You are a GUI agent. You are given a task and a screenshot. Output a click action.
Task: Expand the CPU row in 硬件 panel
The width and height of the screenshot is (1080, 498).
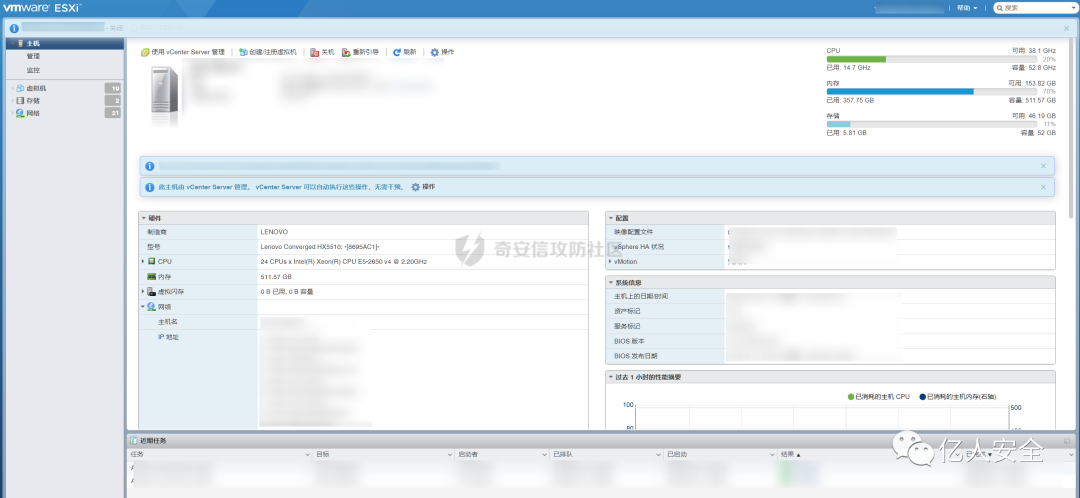(x=143, y=262)
